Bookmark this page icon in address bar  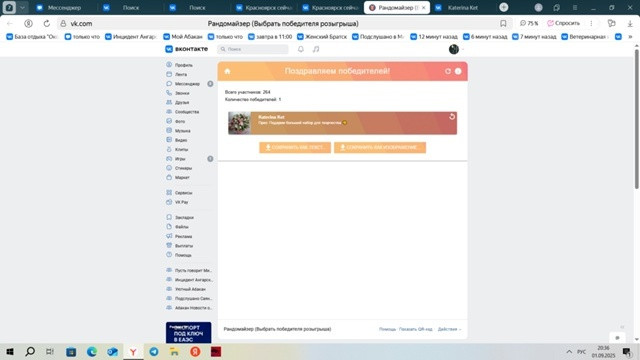point(503,24)
